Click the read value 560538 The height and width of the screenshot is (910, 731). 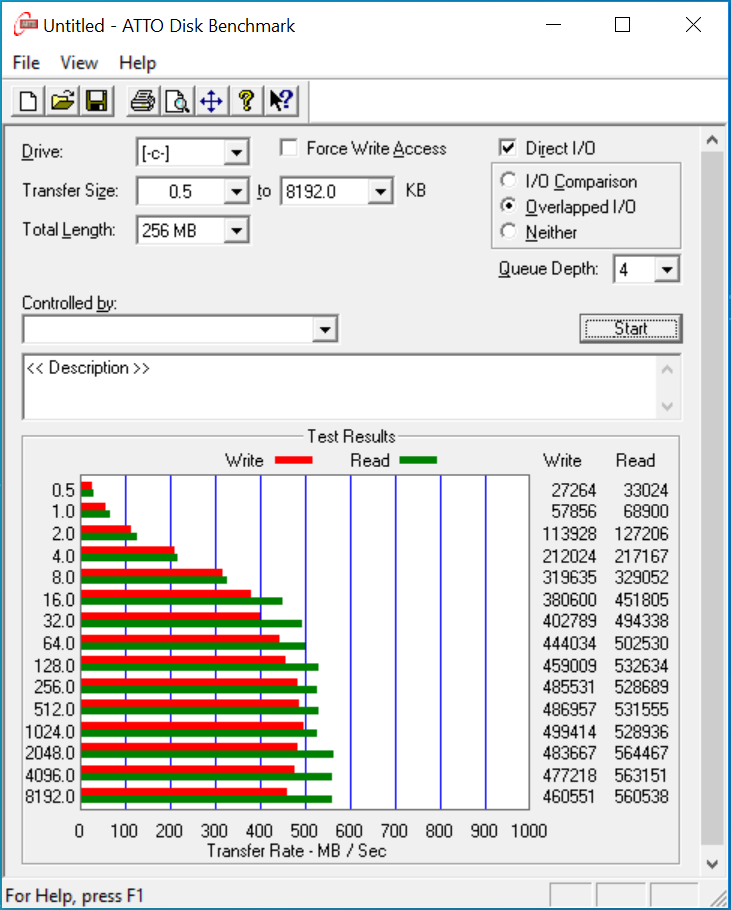click(641, 796)
